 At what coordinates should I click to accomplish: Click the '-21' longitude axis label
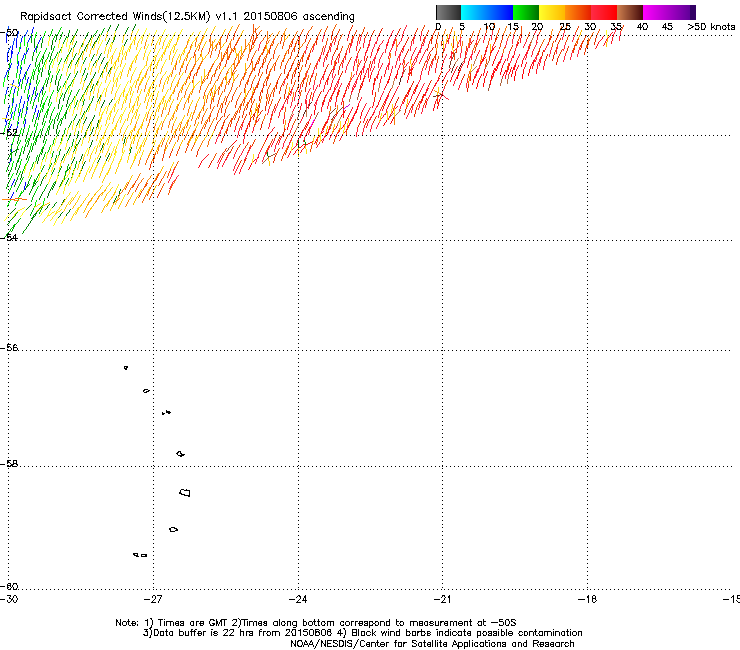coord(442,599)
